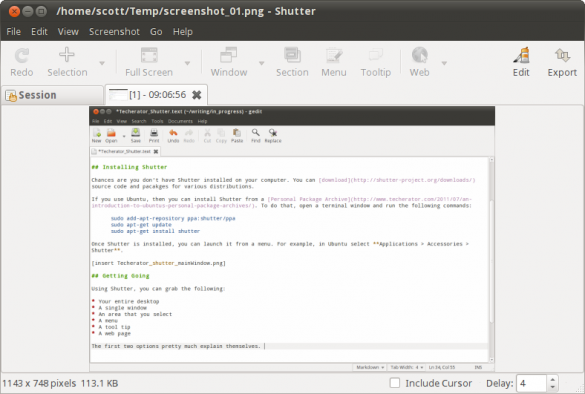Screen dimensions: 585x394
Task: Enable the Include Cursor checkbox
Action: (395, 383)
